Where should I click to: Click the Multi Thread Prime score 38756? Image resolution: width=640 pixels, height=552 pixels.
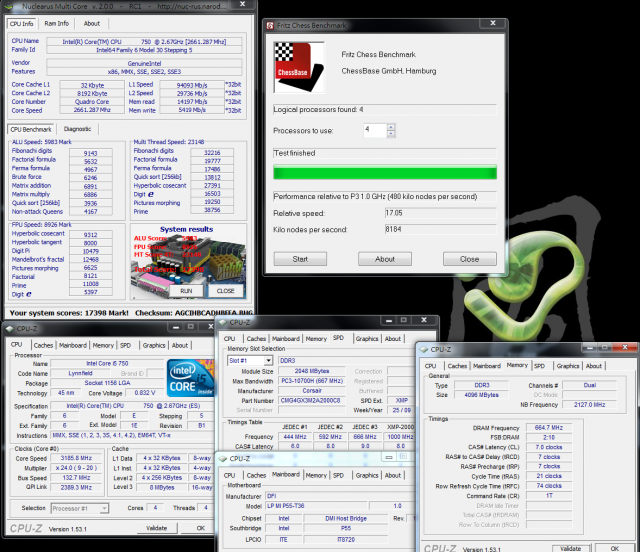click(x=212, y=210)
